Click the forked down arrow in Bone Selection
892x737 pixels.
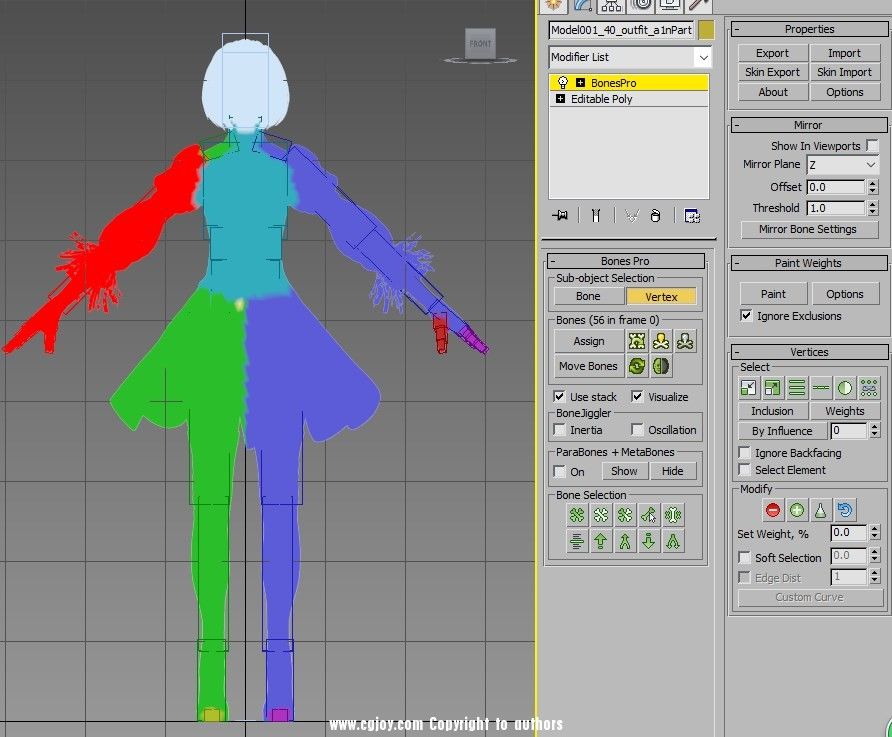672,541
